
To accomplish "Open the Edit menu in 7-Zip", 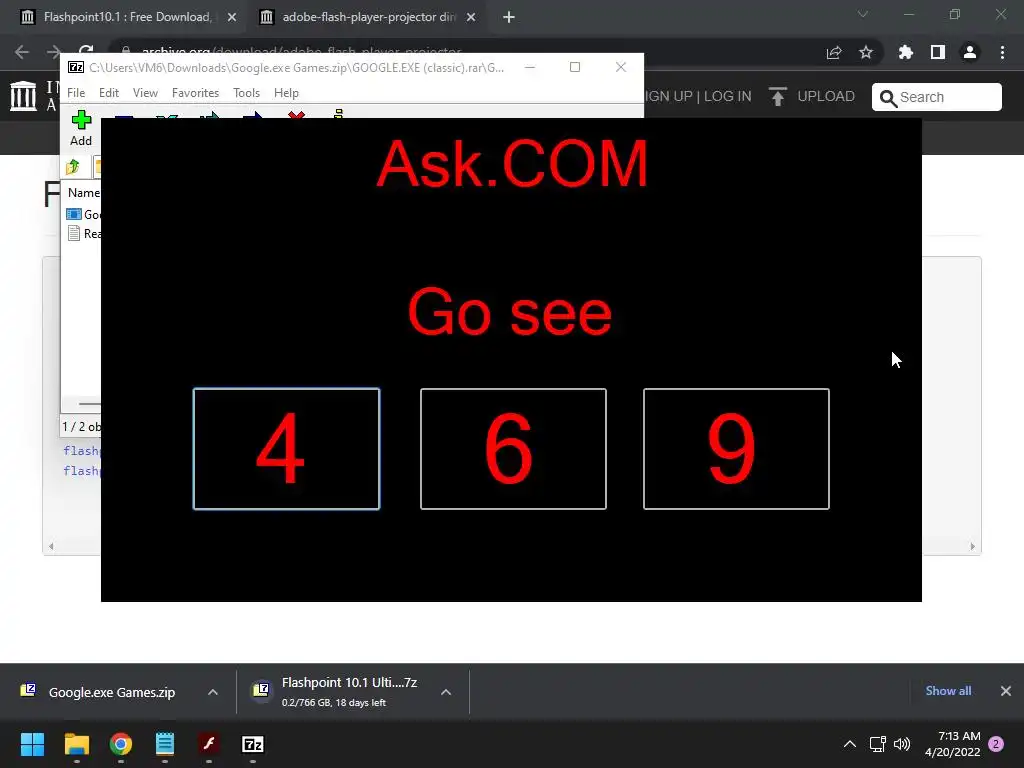I will coord(108,93).
